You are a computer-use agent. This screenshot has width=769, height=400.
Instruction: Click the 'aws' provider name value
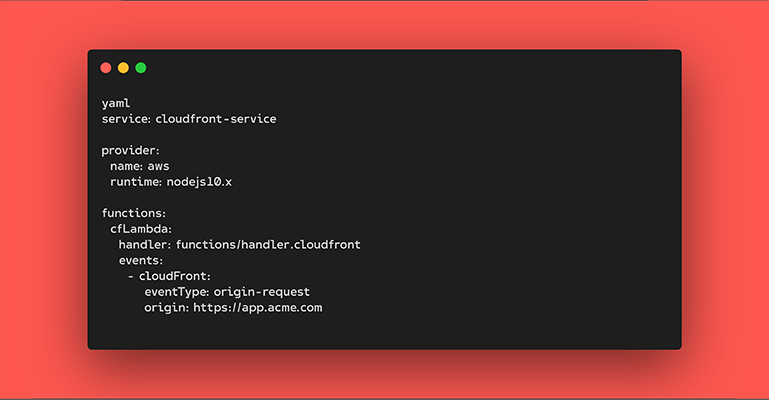coord(160,166)
